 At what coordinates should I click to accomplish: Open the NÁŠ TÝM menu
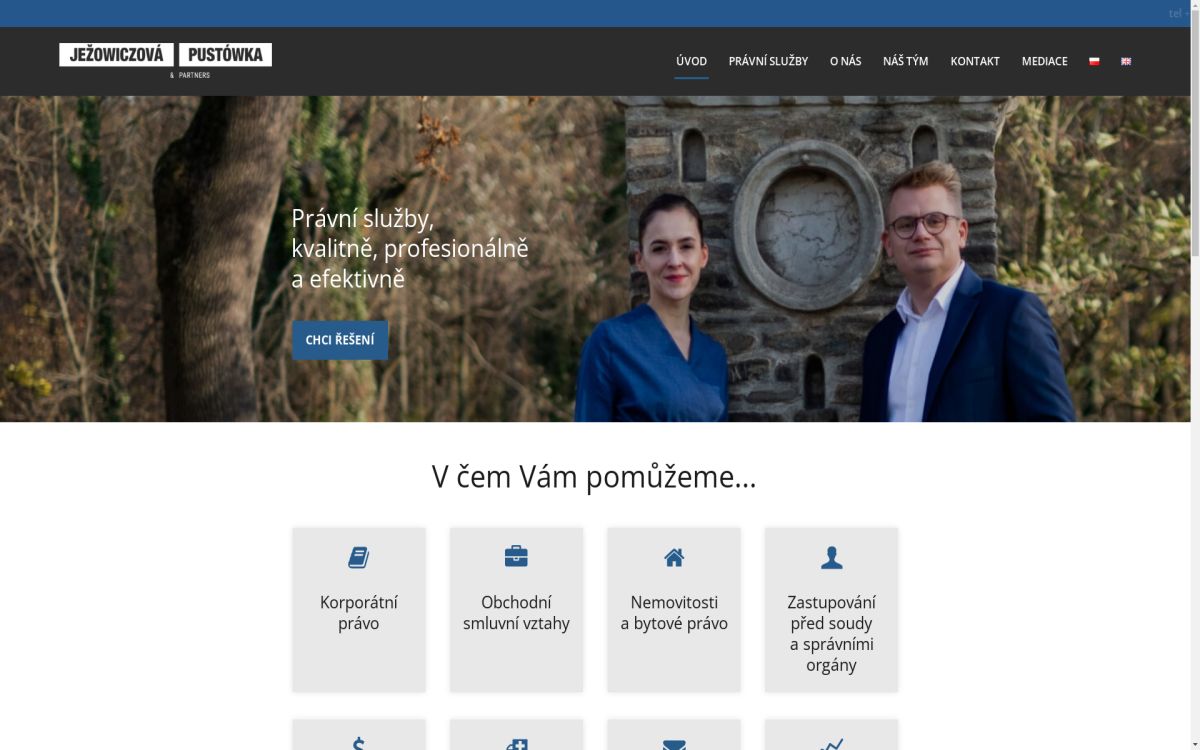[x=904, y=61]
